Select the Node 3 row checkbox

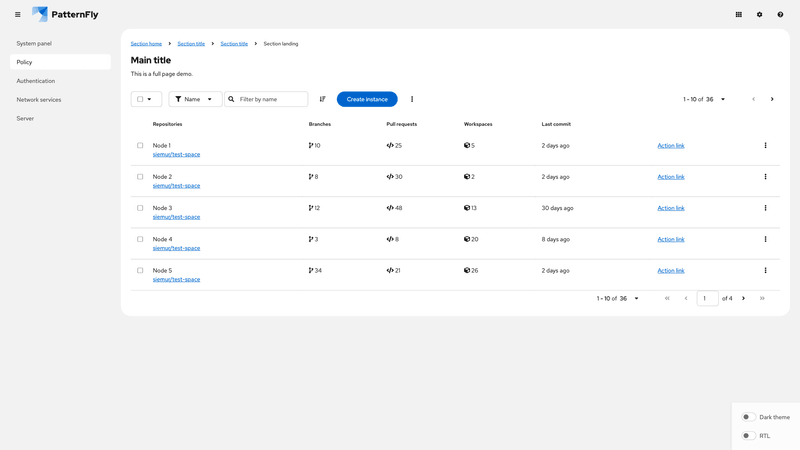click(140, 208)
